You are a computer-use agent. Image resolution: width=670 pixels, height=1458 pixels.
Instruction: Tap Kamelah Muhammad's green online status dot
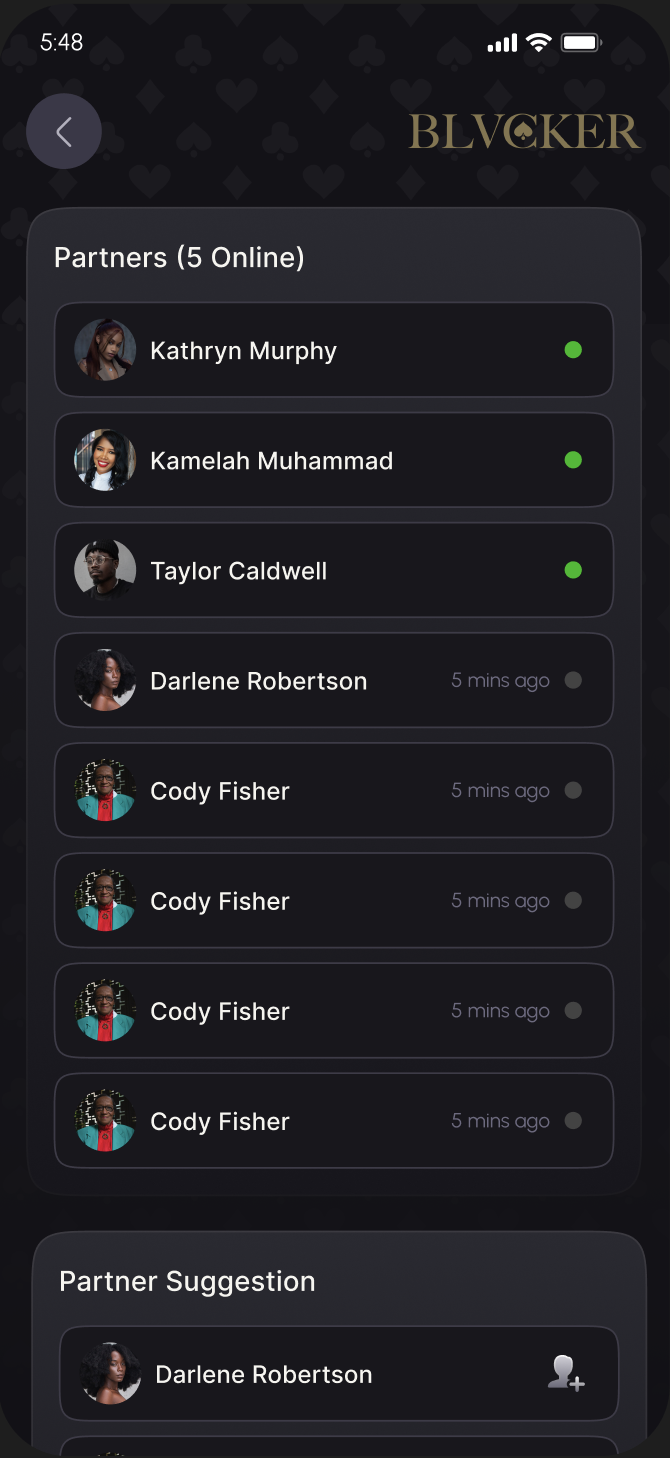click(573, 460)
